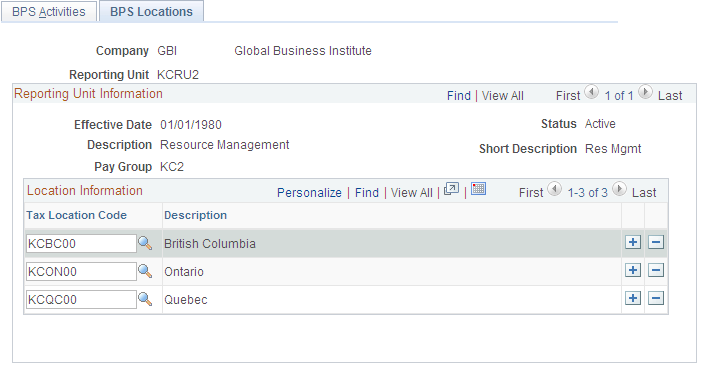Show previous Location Information rows

[554, 189]
